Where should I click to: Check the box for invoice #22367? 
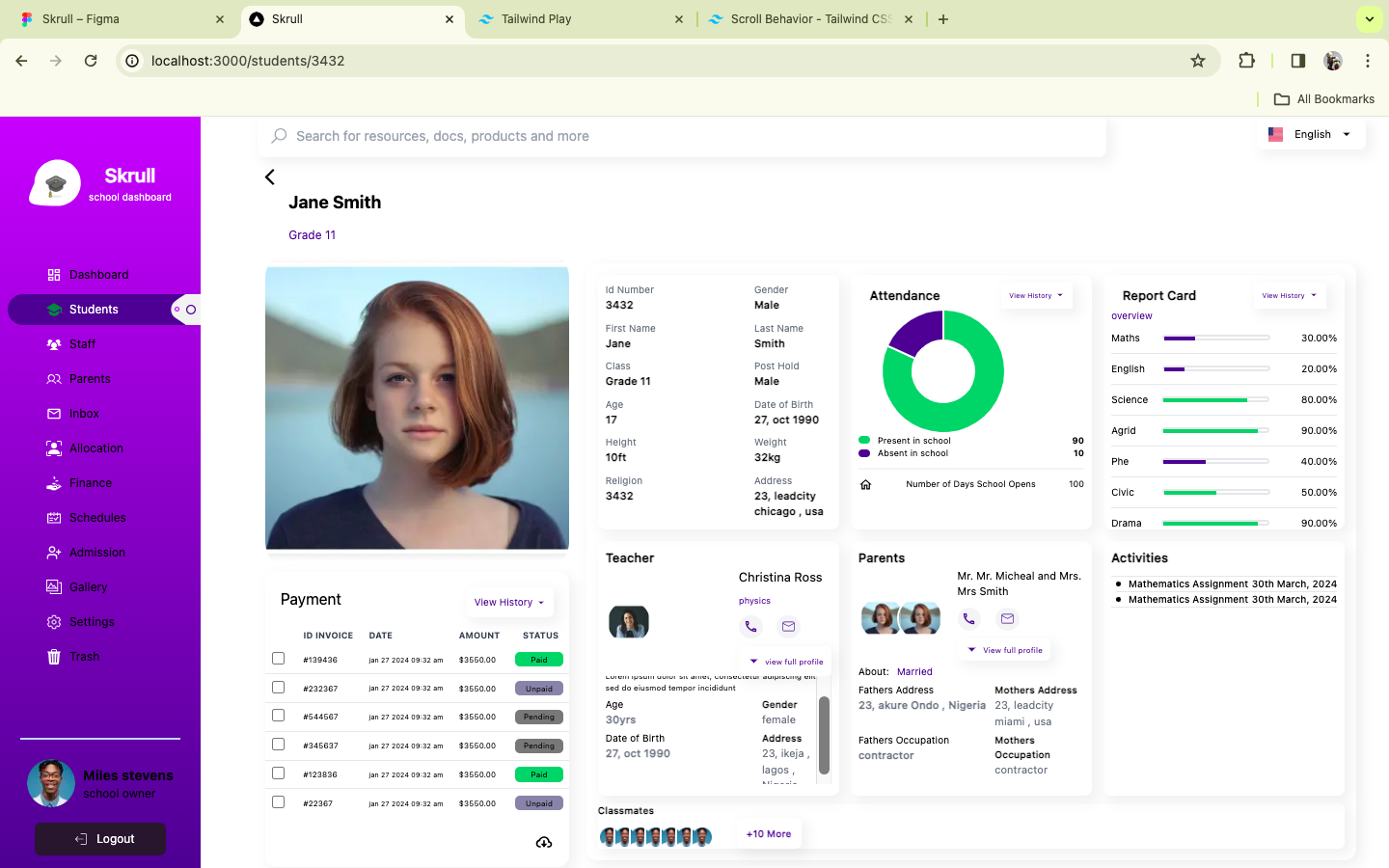tap(279, 802)
